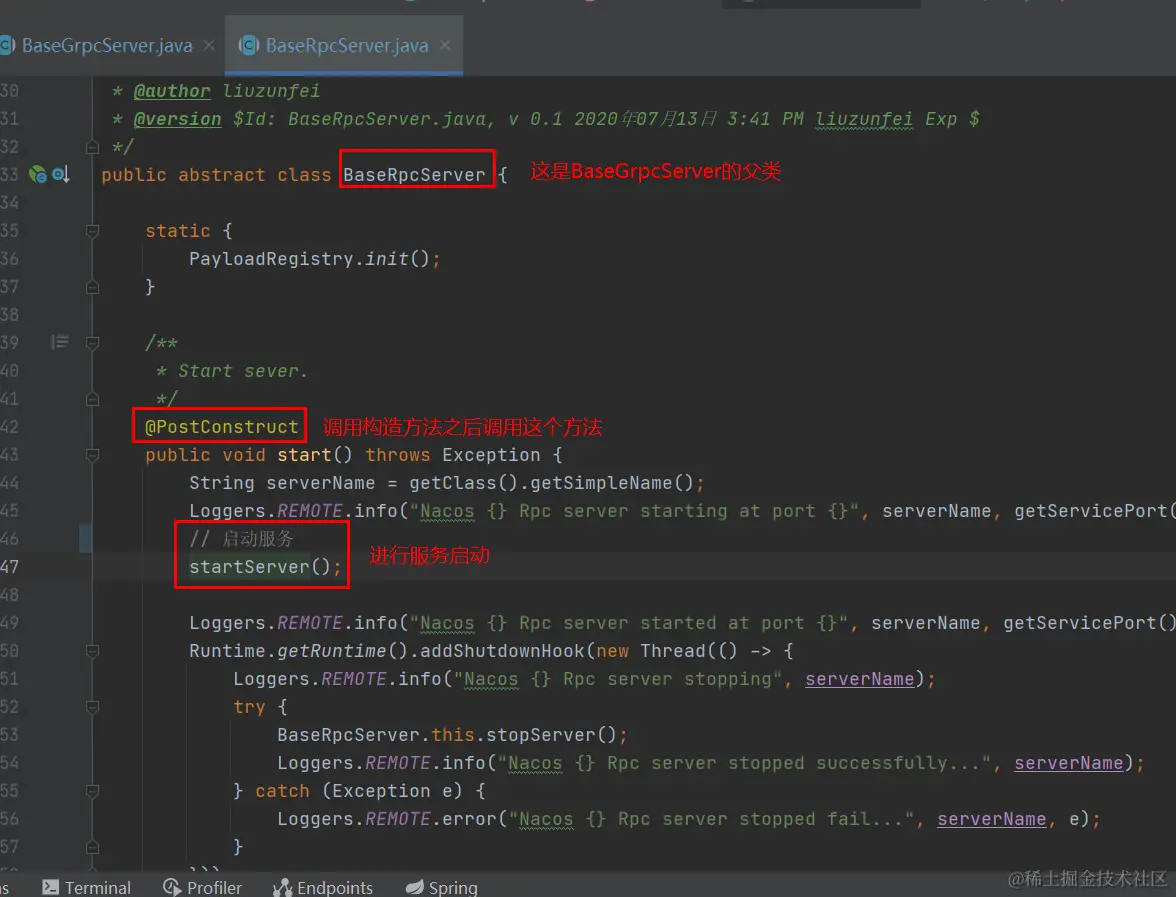1176x897 pixels.
Task: Click the @author Javadoc tag
Action: click(172, 91)
